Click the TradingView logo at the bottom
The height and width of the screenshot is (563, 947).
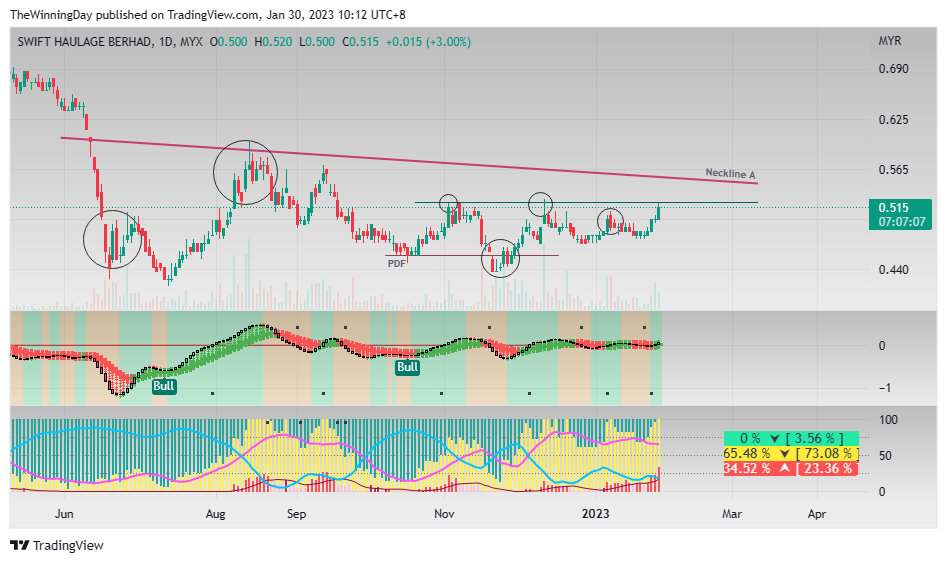pyautogui.click(x=57, y=545)
